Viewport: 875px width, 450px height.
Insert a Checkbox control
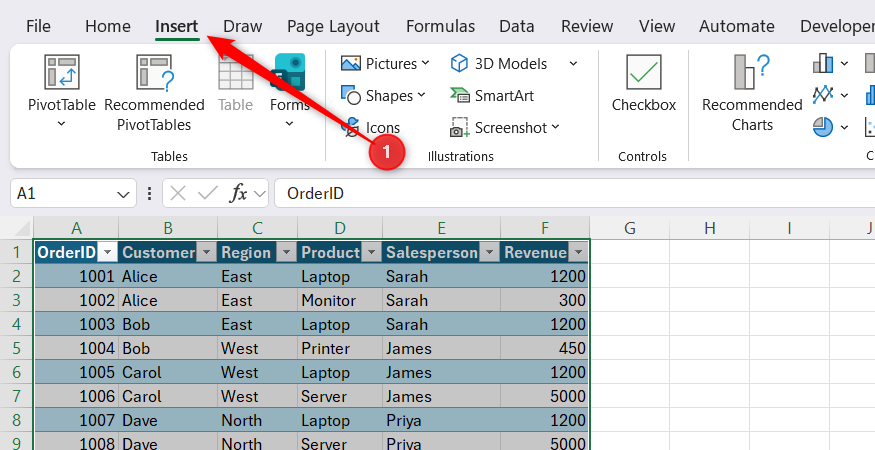(643, 84)
